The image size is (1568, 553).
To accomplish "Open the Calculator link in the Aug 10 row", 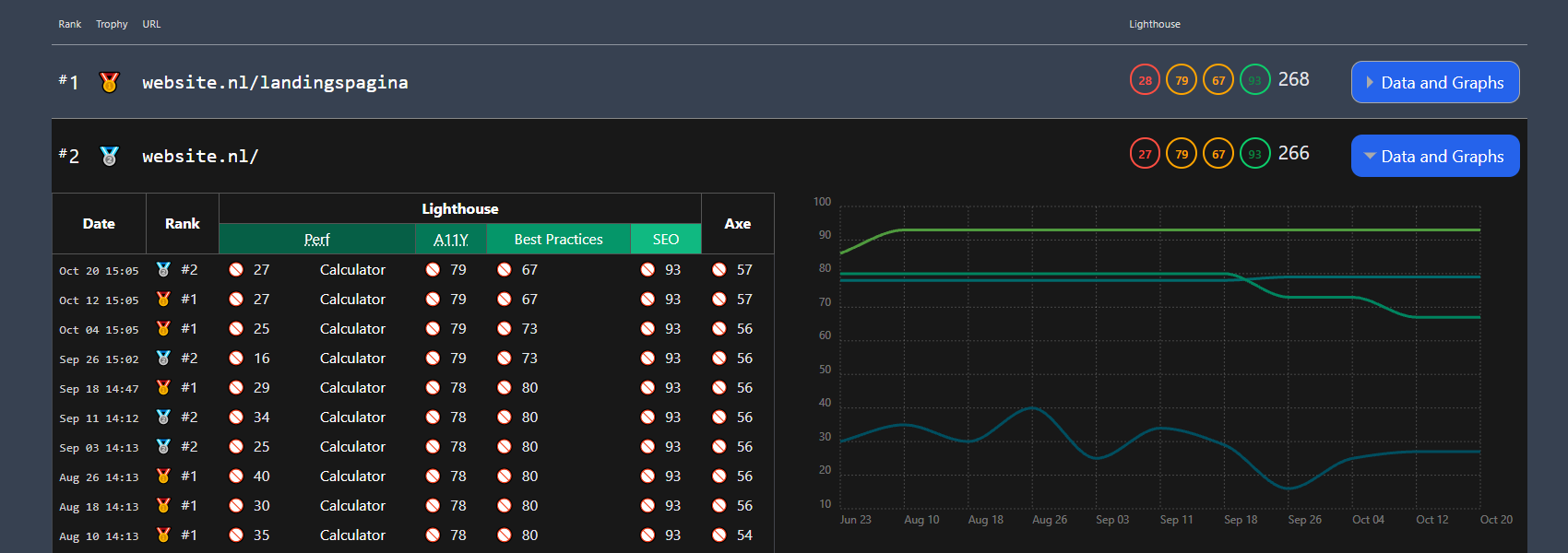I will click(352, 535).
